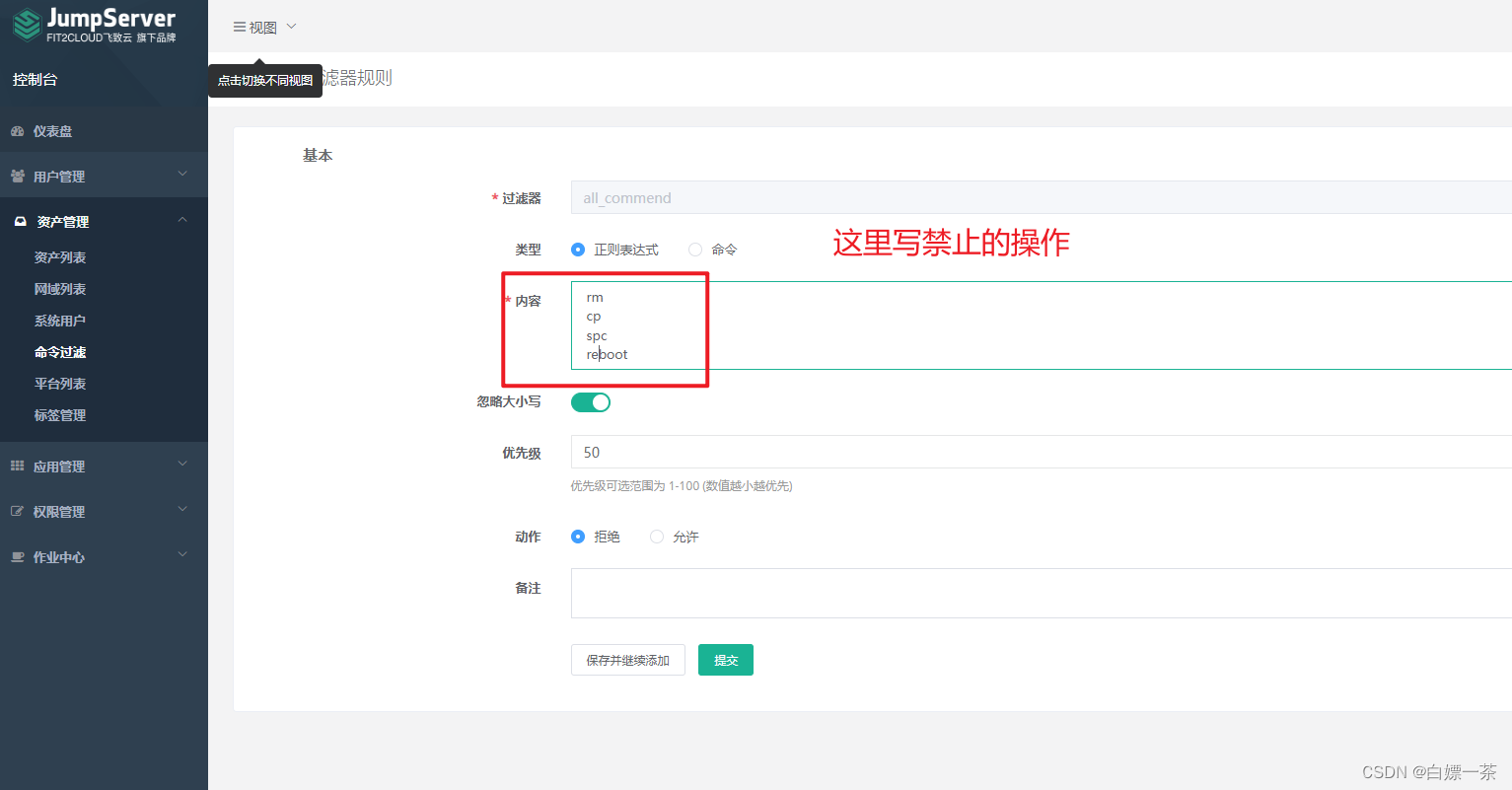Click the 'reboot' line in content
Screen dimensions: 1512x790
(x=607, y=355)
